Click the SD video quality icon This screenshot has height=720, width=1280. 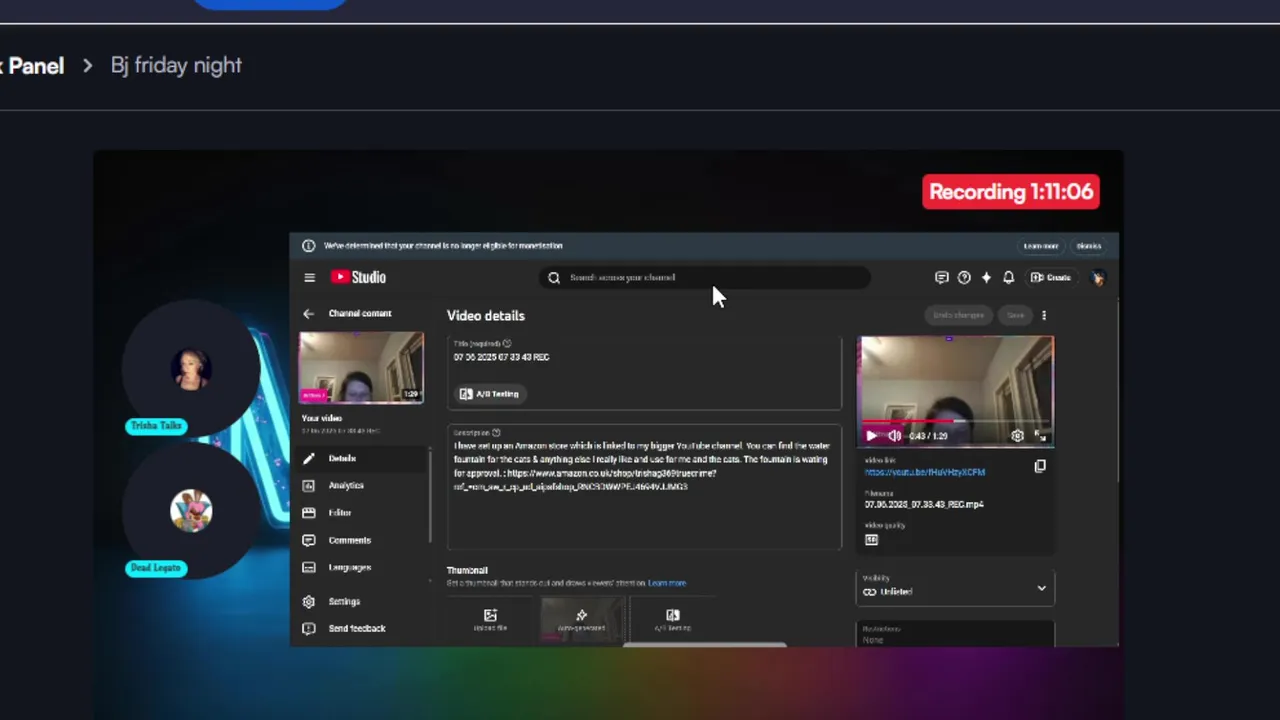(x=871, y=540)
